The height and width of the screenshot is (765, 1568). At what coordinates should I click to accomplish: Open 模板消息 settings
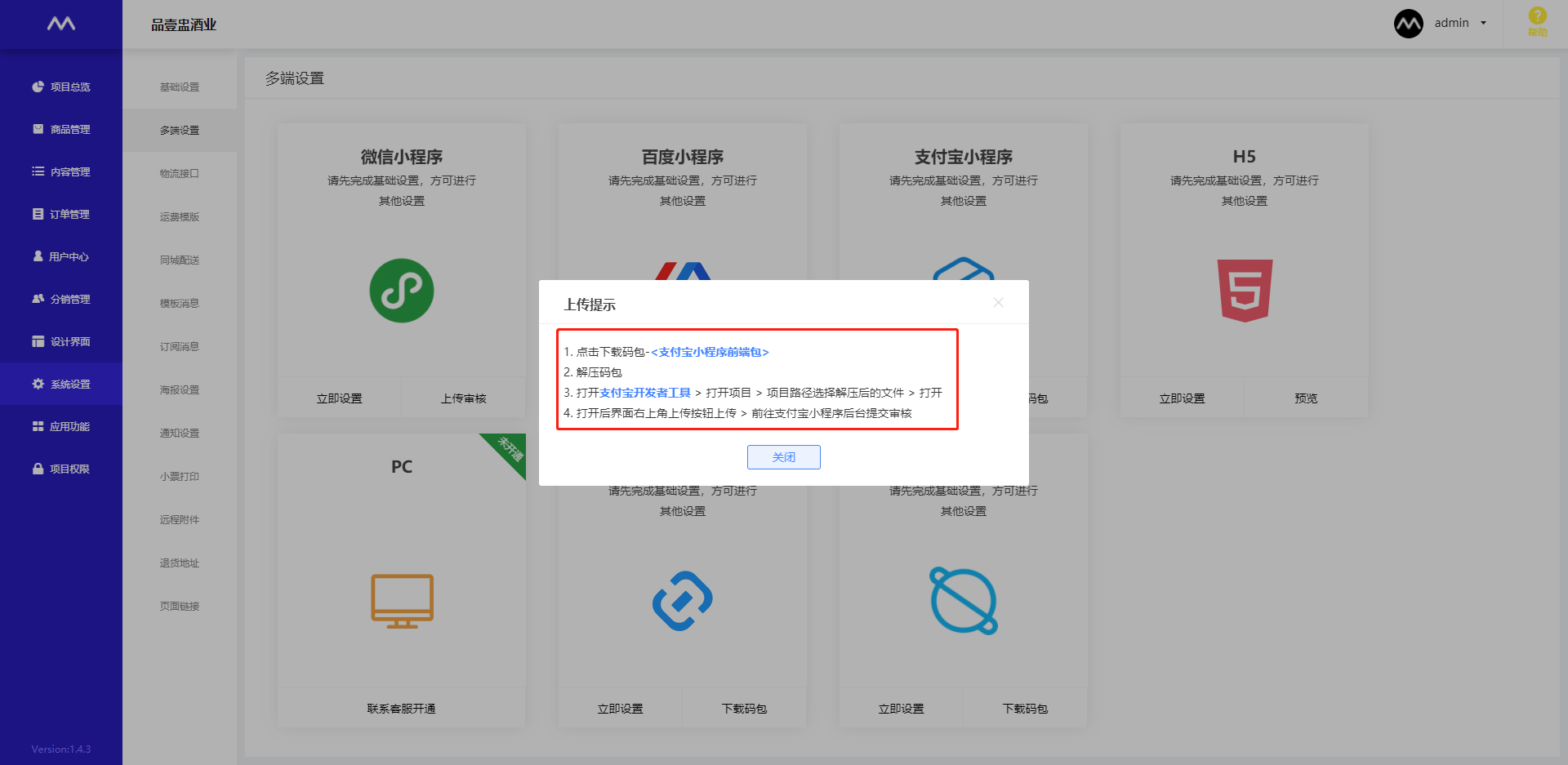coord(180,304)
